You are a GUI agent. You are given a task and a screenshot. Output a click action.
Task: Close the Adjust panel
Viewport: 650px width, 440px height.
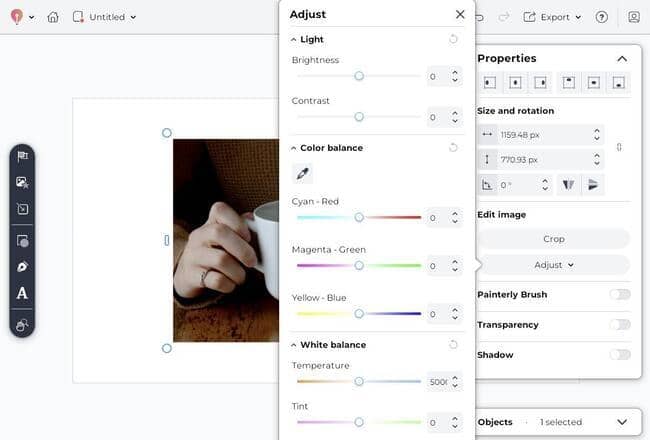tap(460, 14)
